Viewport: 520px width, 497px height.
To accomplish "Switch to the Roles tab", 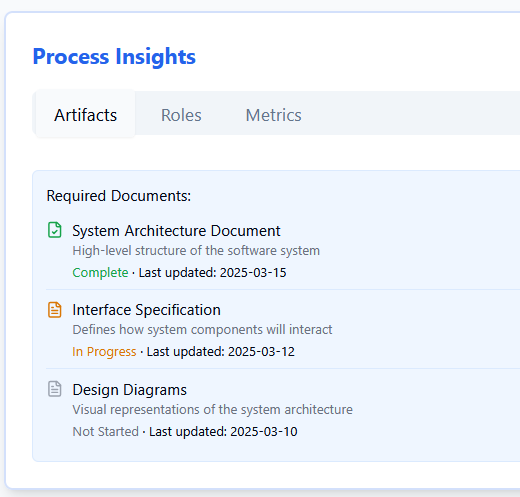I will click(x=181, y=115).
